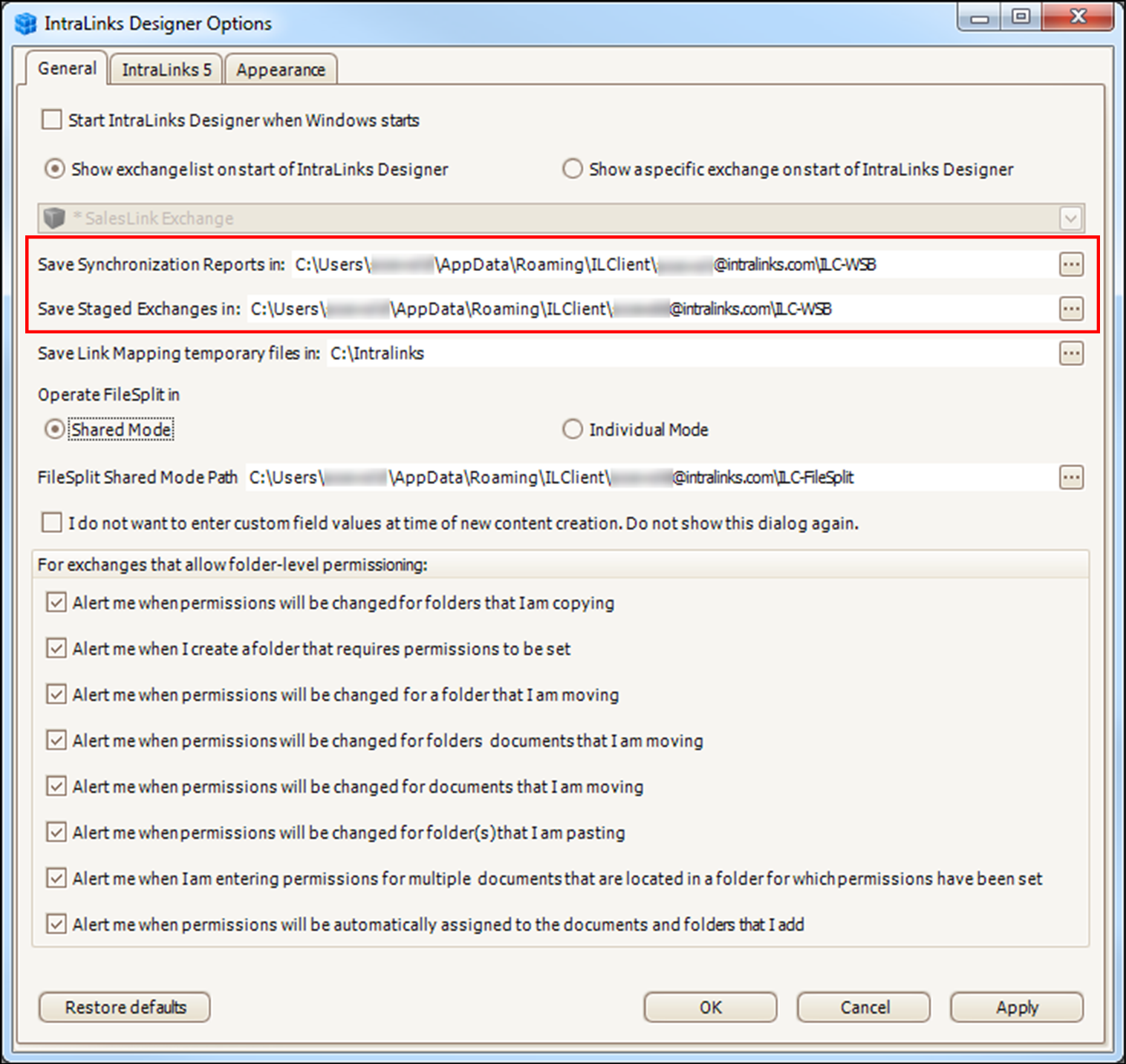Uncheck alert for a folder that I am moving
The image size is (1126, 1064).
click(56, 694)
